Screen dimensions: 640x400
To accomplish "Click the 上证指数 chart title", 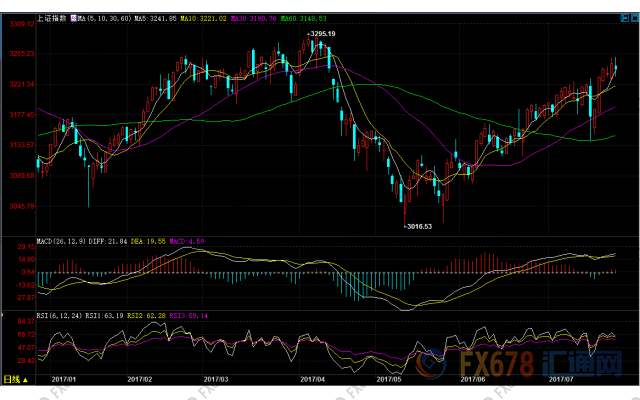I will click(51, 18).
